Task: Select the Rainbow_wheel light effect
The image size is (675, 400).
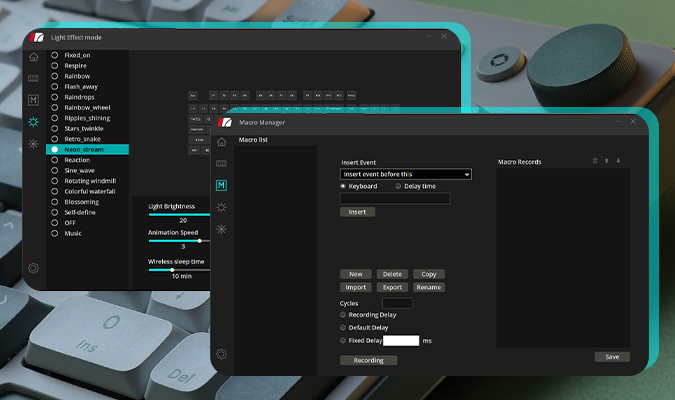Action: [x=55, y=107]
